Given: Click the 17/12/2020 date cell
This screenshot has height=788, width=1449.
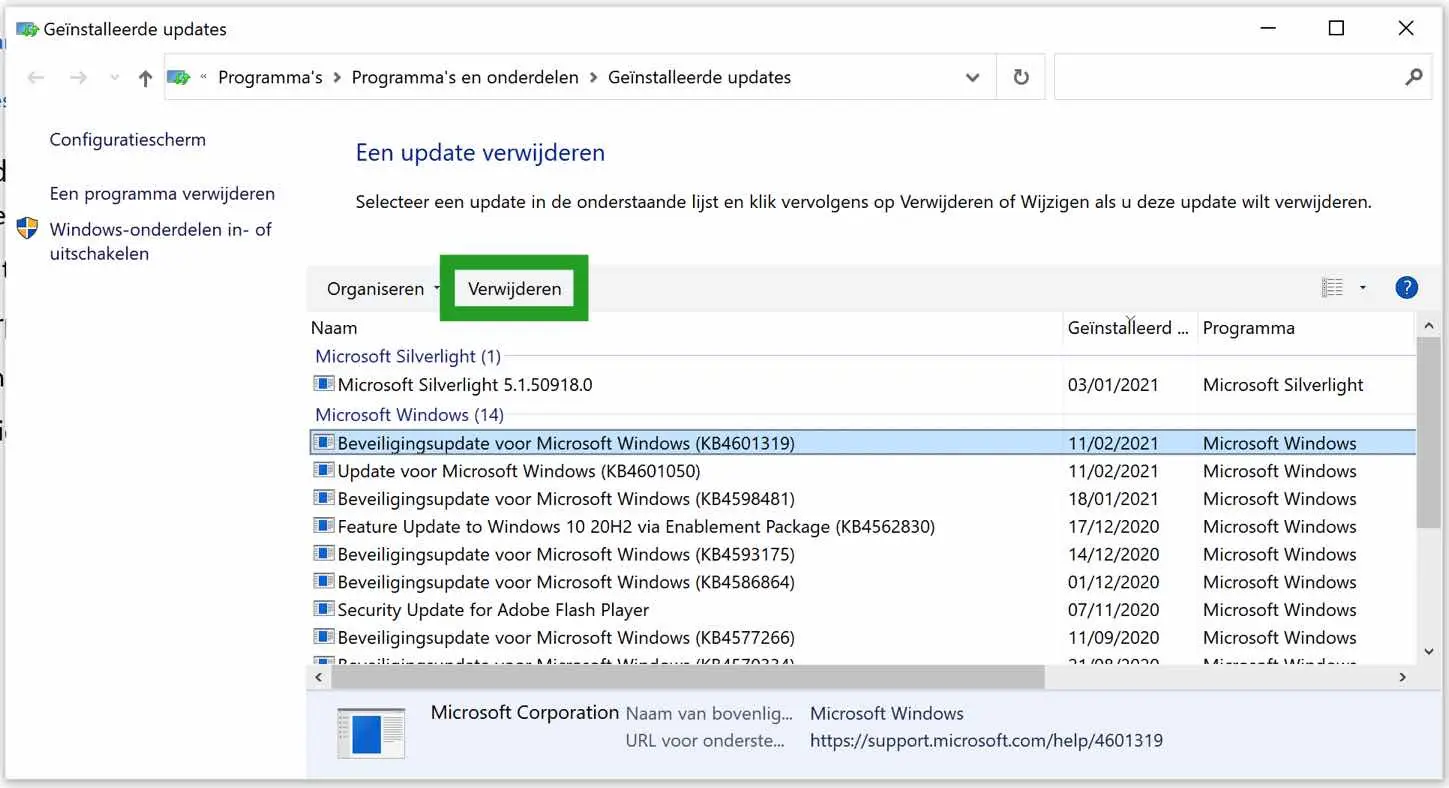Looking at the screenshot, I should [1113, 527].
